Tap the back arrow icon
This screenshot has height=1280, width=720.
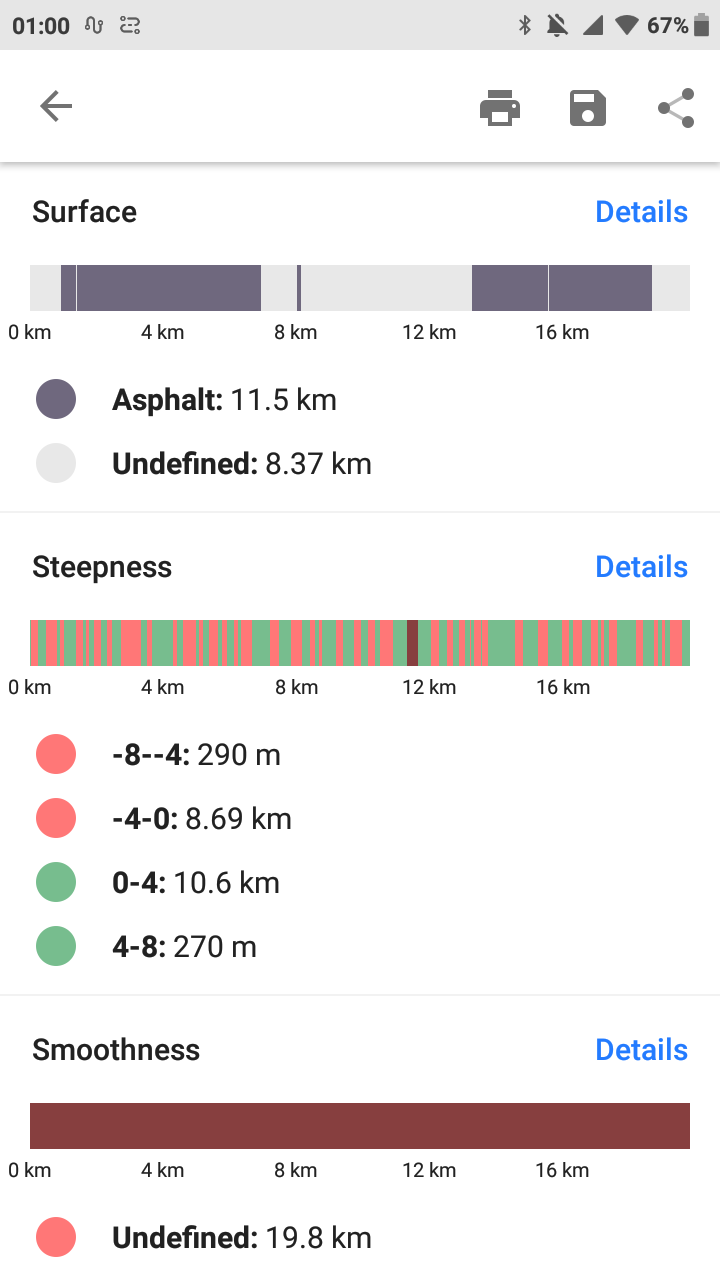tap(56, 107)
